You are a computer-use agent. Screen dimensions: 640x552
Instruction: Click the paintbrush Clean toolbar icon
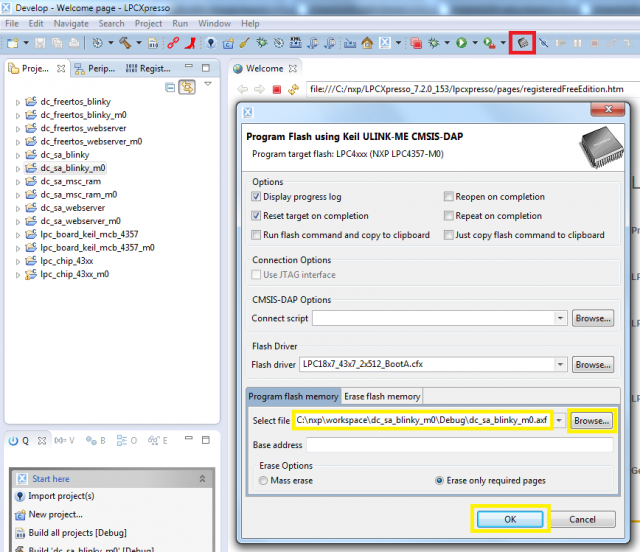[x=244, y=43]
